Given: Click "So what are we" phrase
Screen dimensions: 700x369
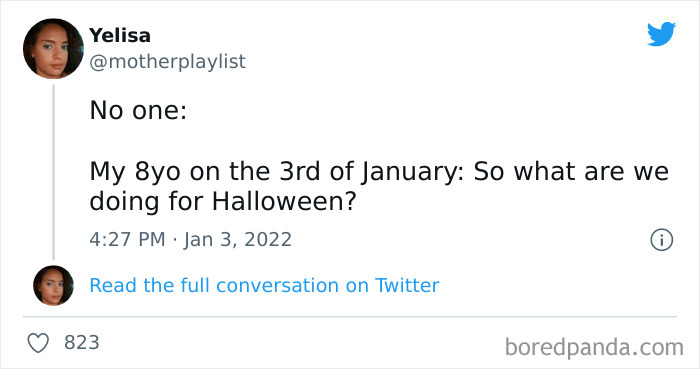Looking at the screenshot, I should click(x=571, y=171).
